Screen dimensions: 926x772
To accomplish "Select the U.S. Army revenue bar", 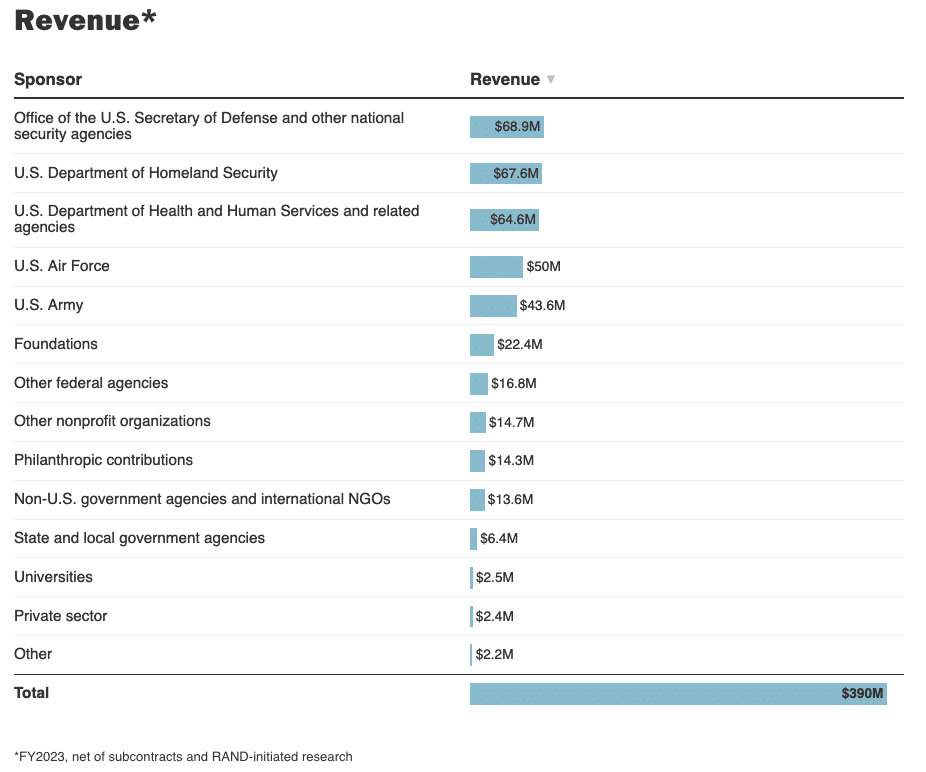I will click(x=493, y=305).
